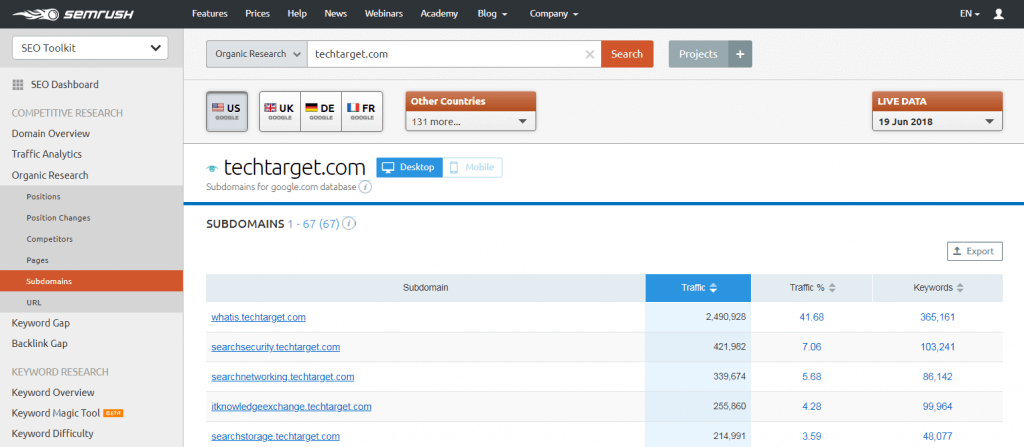Image resolution: width=1024 pixels, height=447 pixels.
Task: Click the info icon beside google.com database
Action: (x=366, y=187)
